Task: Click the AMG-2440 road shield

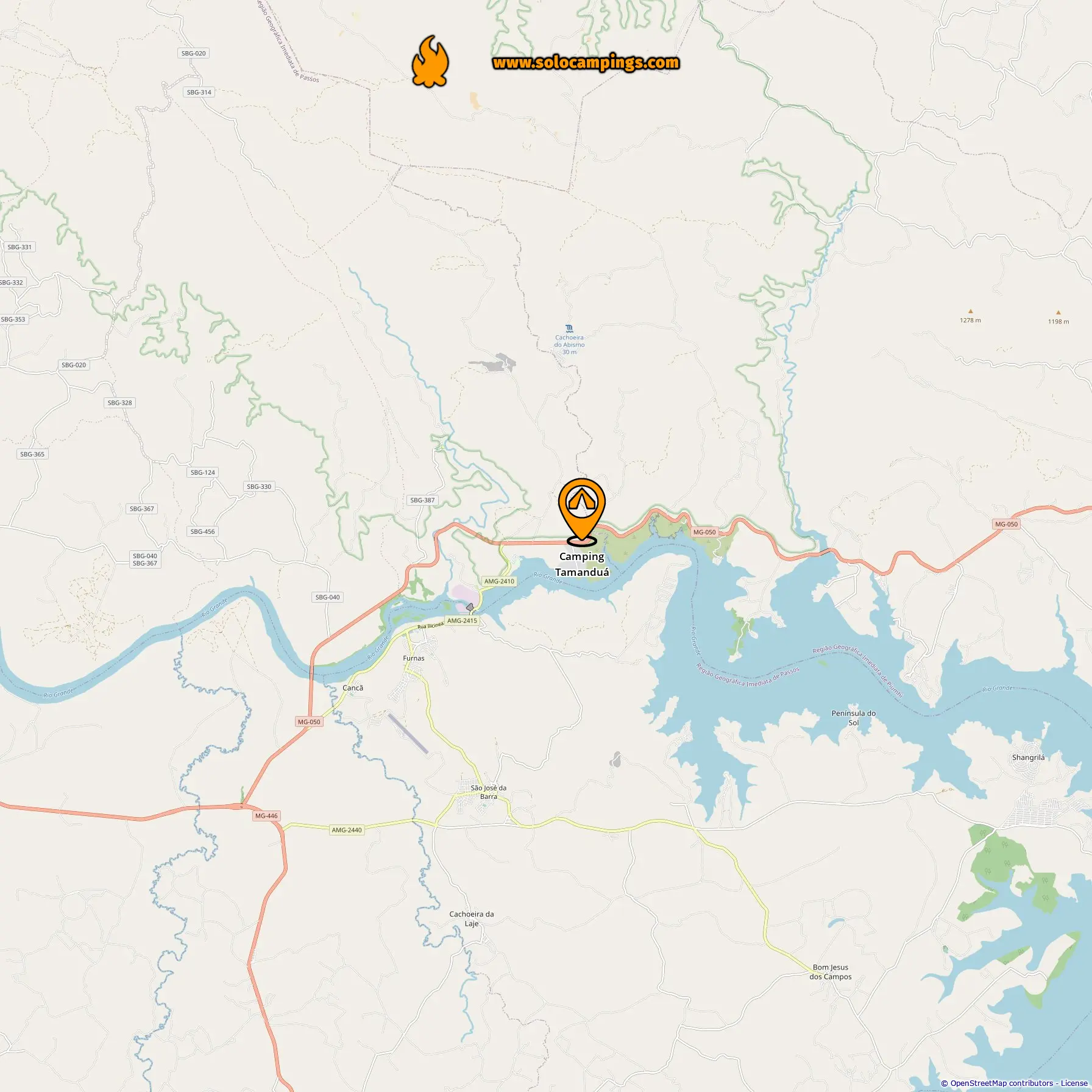Action: [347, 830]
